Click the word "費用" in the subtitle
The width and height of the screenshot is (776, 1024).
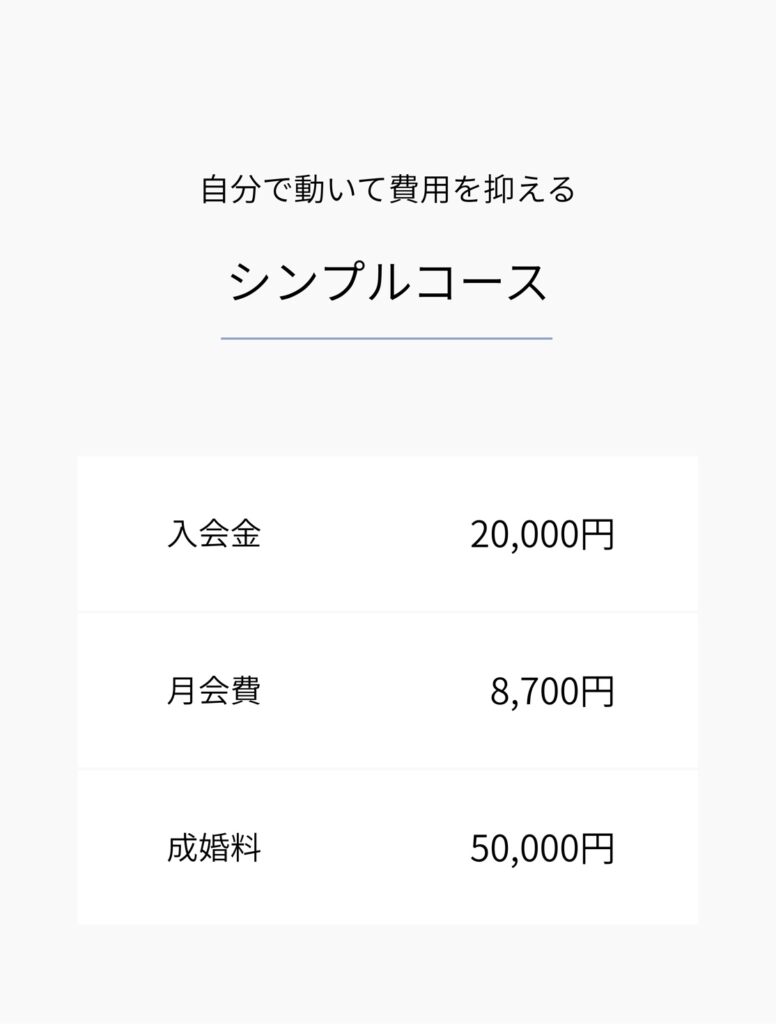click(x=418, y=189)
